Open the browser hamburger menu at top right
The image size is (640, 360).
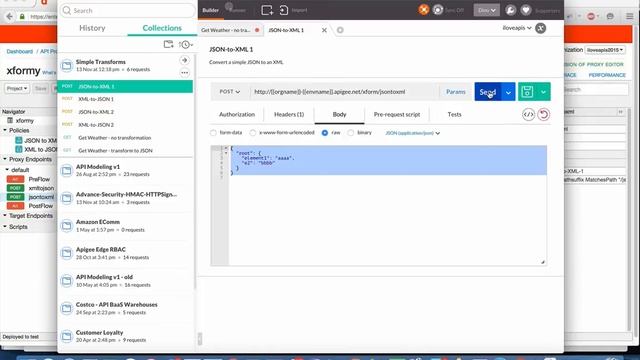point(630,17)
